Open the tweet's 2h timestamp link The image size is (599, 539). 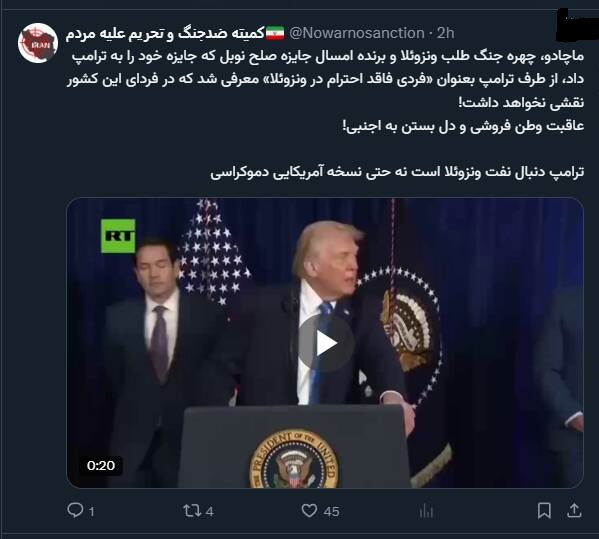pos(445,33)
